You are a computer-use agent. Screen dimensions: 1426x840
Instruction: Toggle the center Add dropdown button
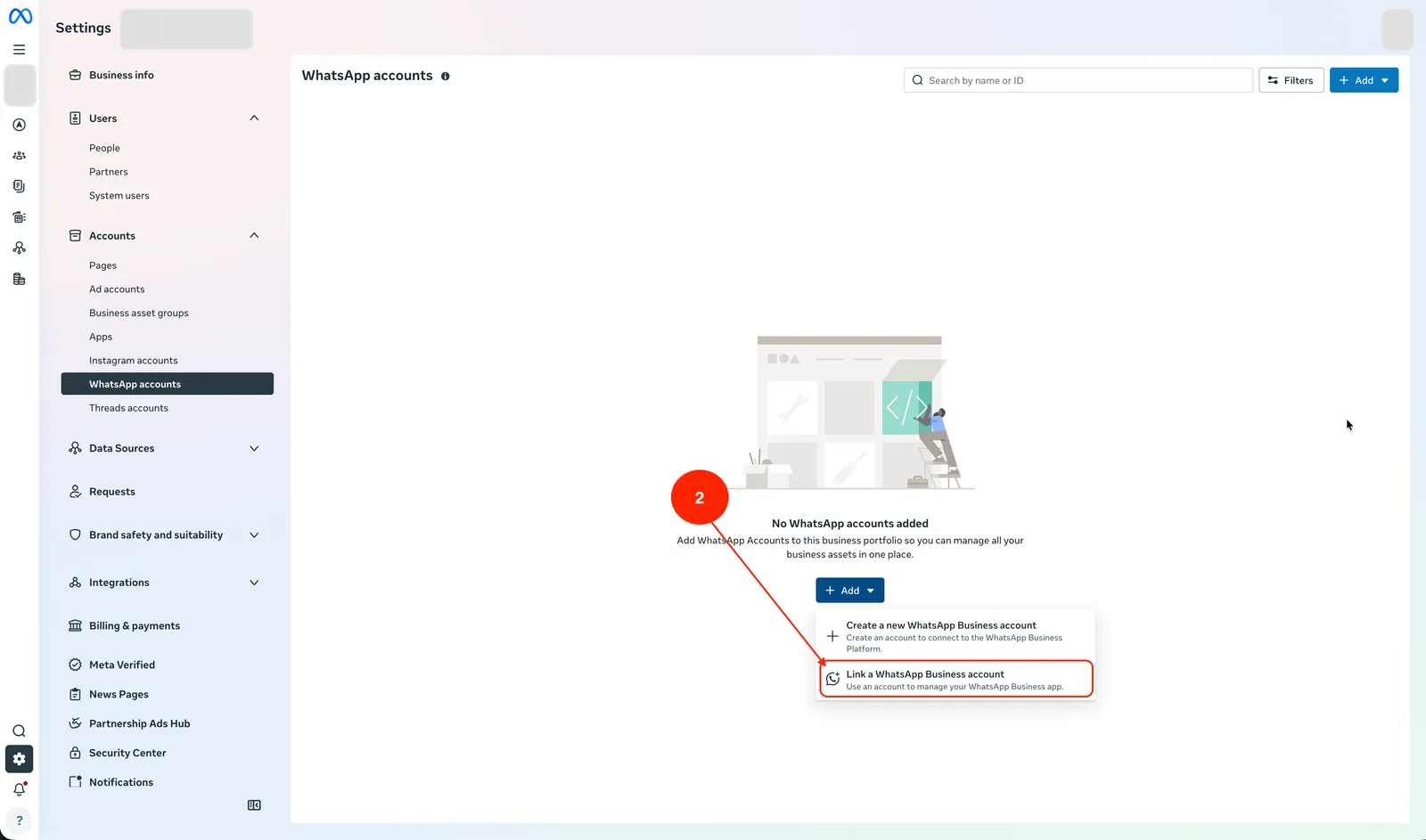(849, 591)
